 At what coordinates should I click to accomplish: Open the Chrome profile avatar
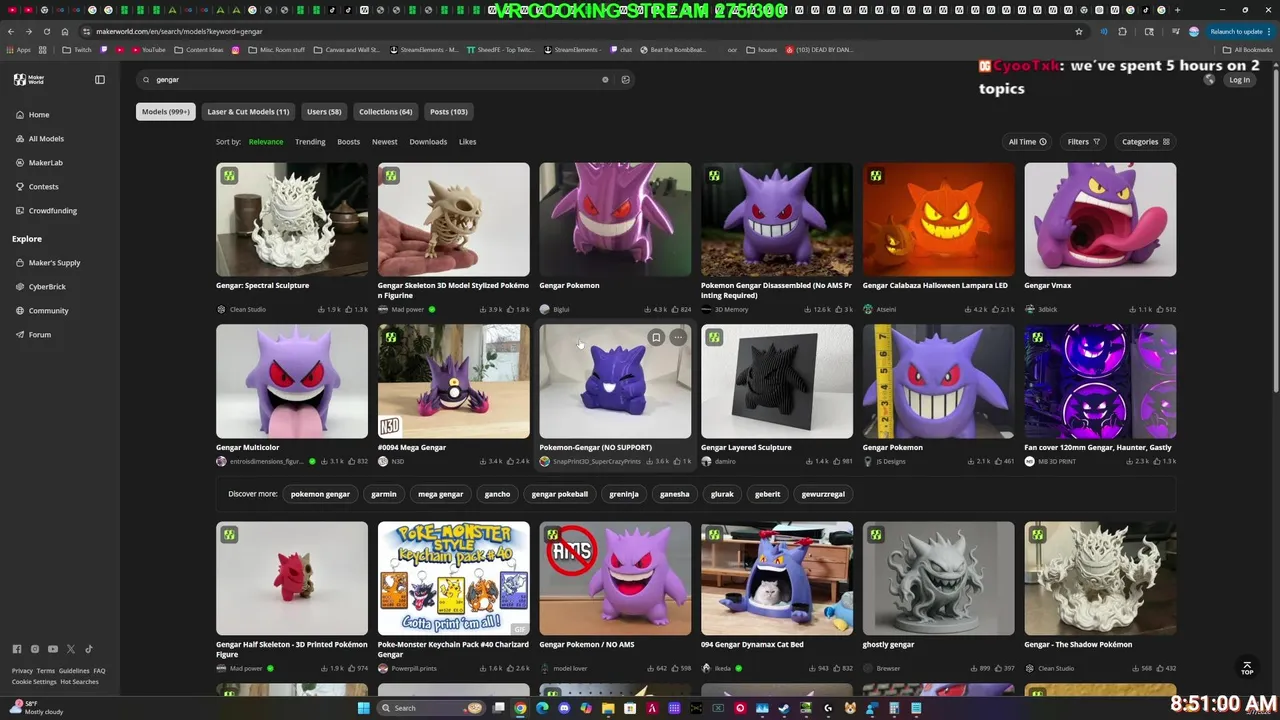click(1194, 31)
